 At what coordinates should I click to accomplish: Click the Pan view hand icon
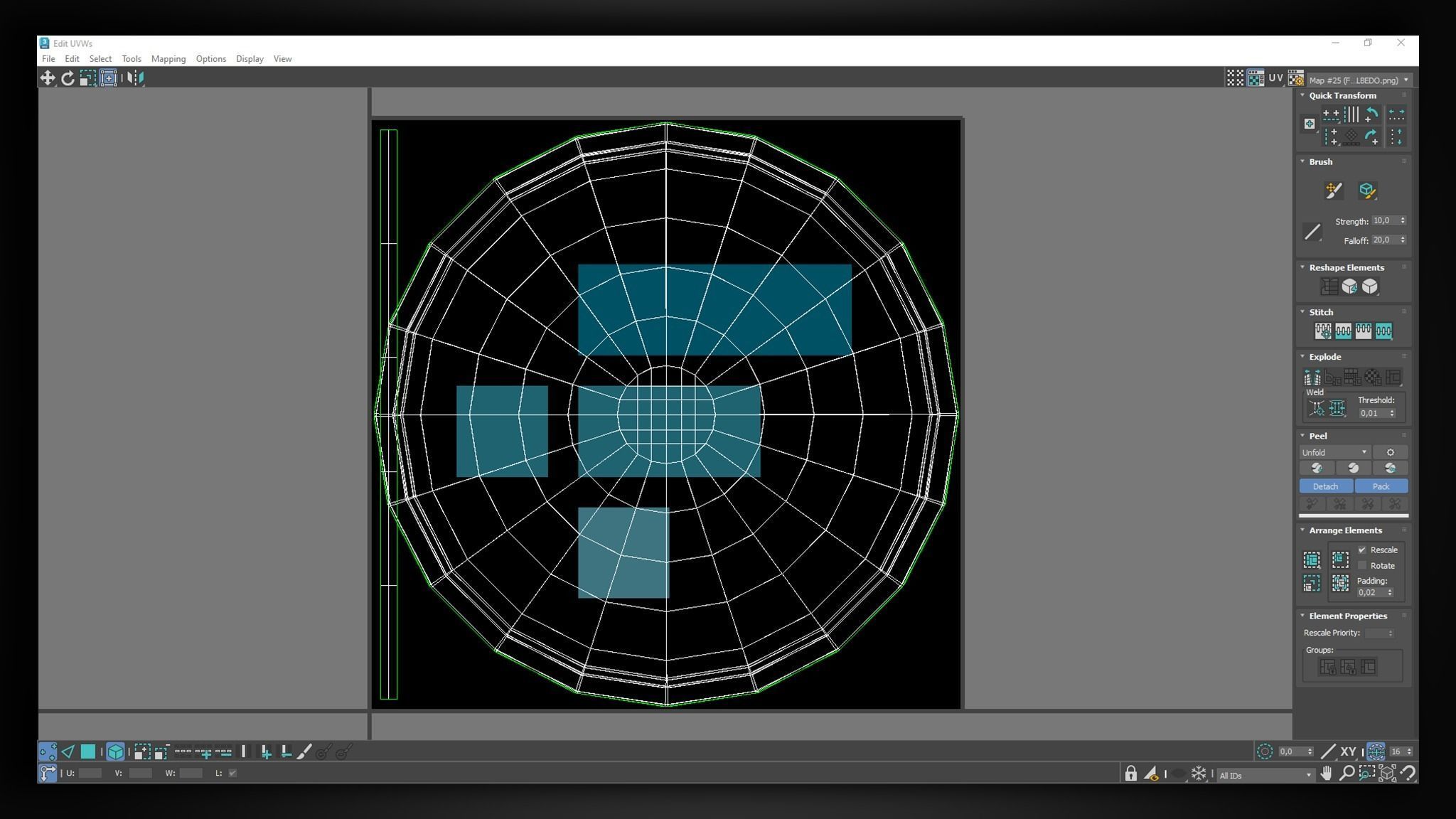tap(1327, 773)
